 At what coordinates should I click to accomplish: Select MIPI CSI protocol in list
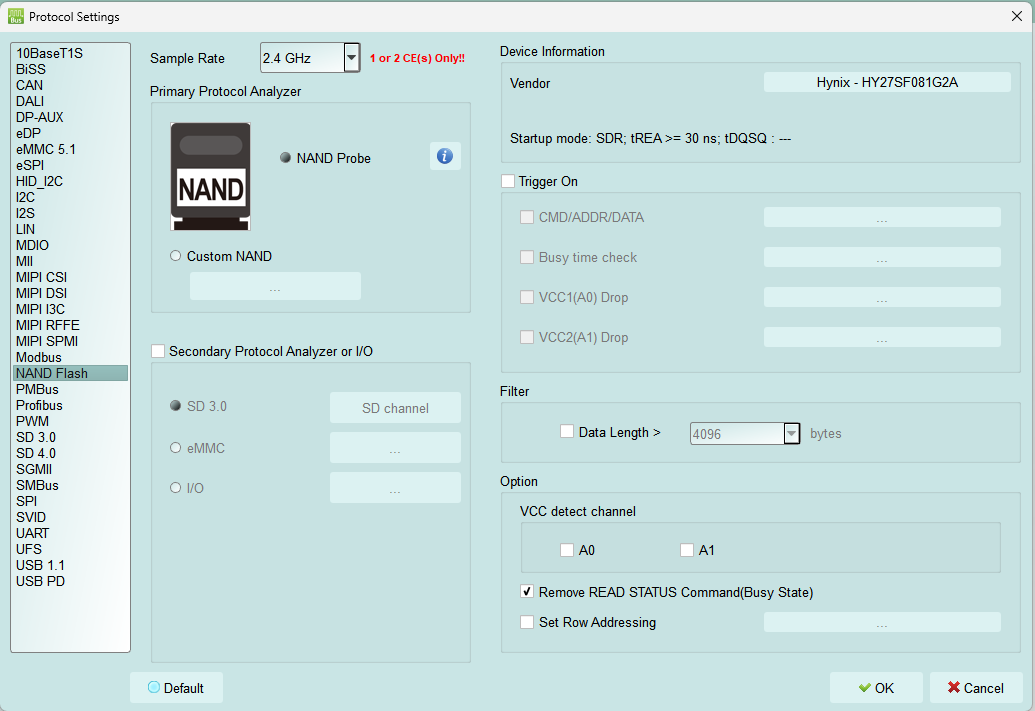(x=71, y=277)
